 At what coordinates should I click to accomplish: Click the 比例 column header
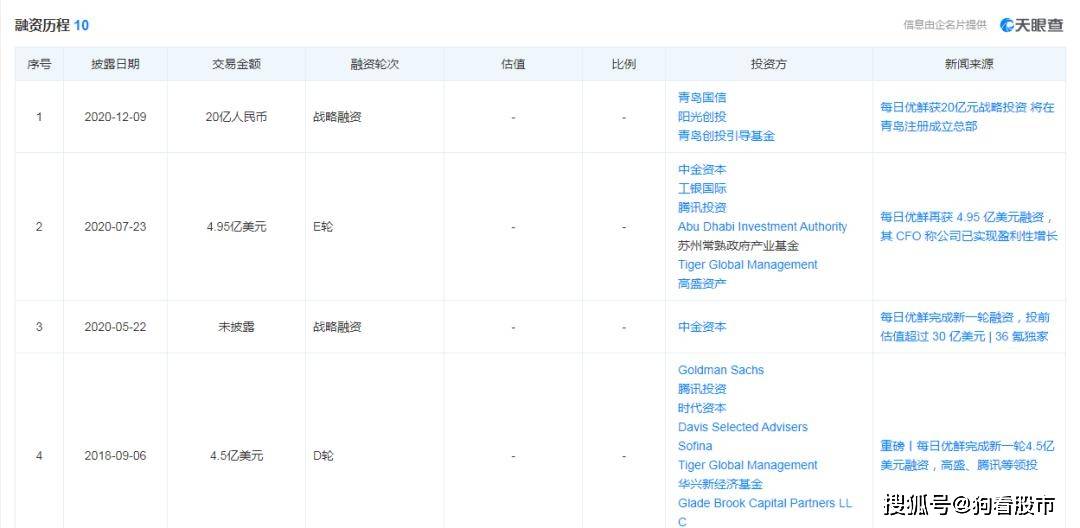pos(623,64)
